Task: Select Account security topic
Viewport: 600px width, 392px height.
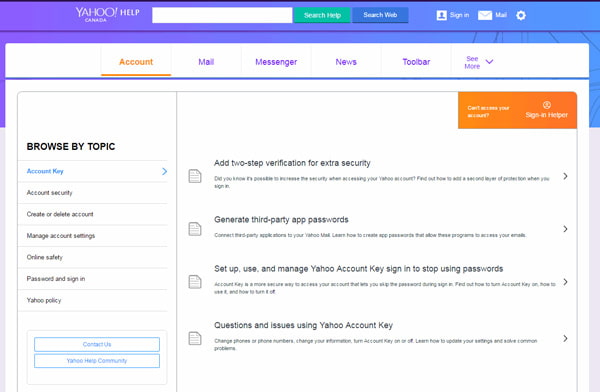Action: (x=93, y=193)
